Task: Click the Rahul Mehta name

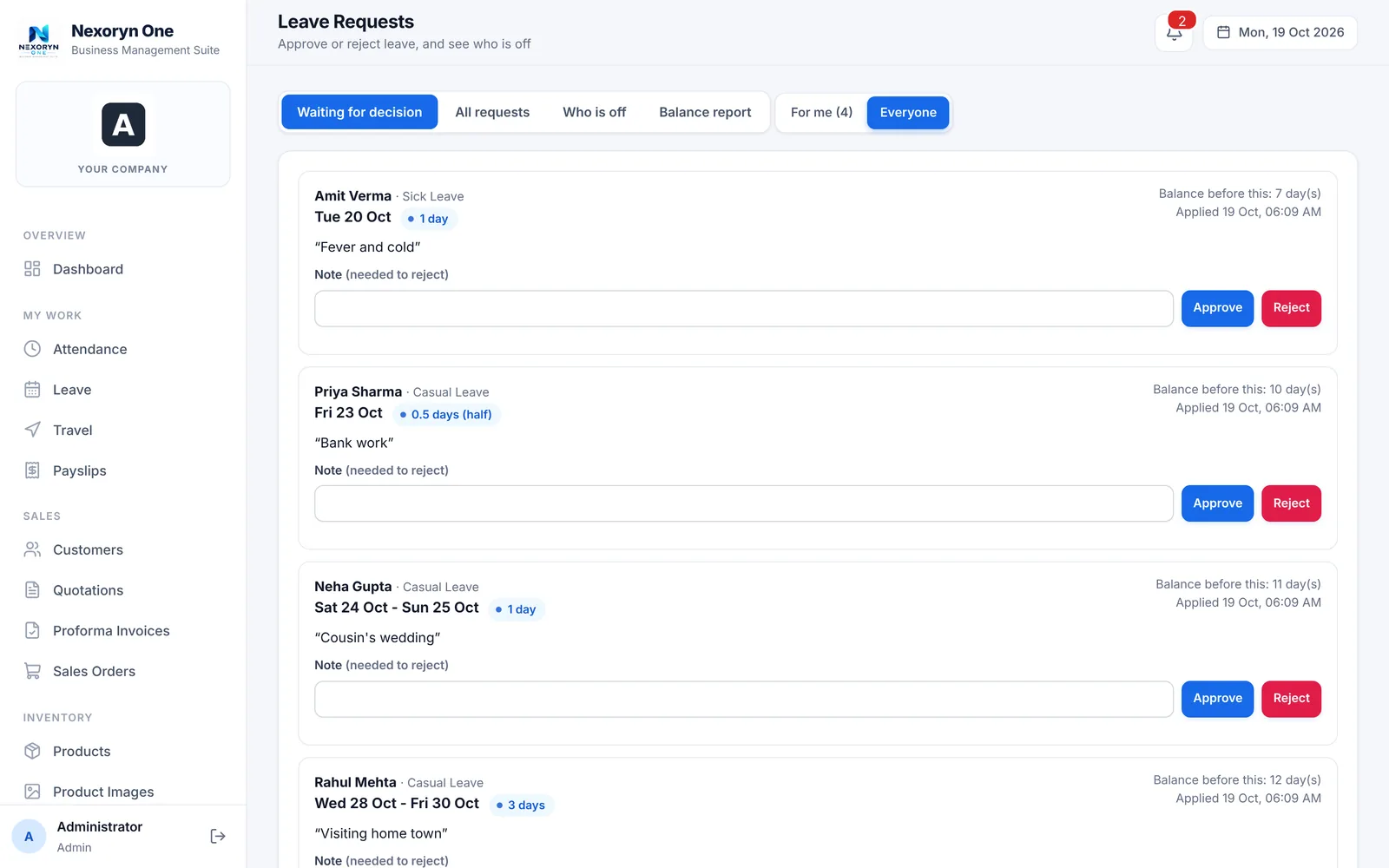Action: [x=355, y=782]
